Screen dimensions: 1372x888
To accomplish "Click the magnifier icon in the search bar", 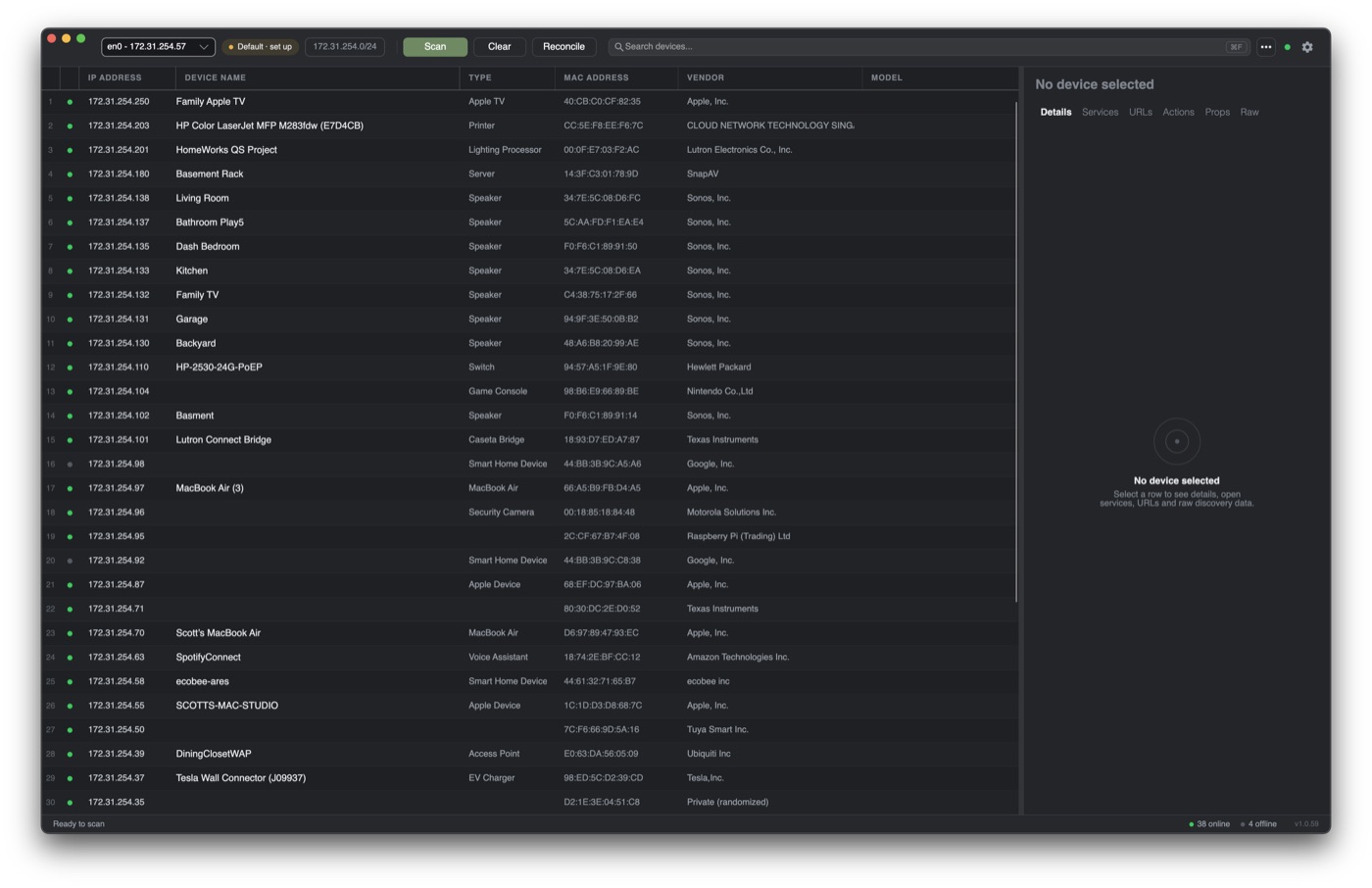I will (618, 47).
